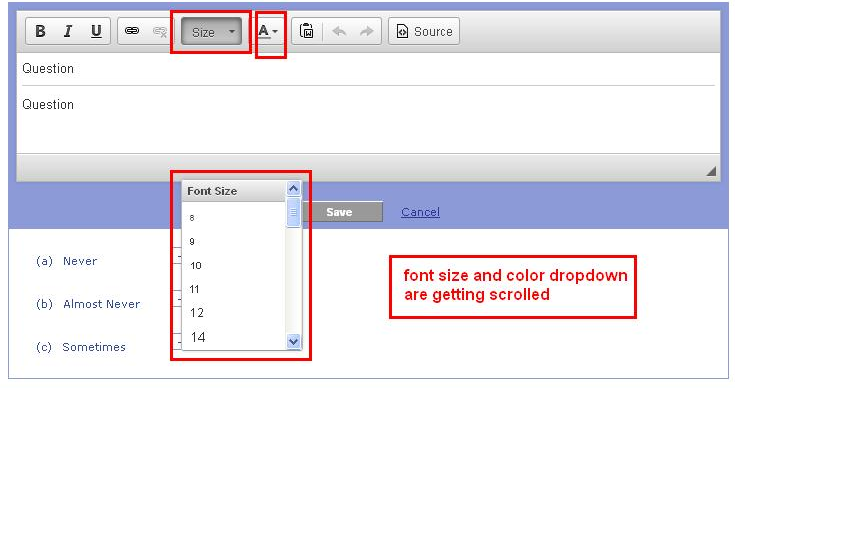Toggle italic formatting
This screenshot has height=540, width=864.
click(x=68, y=31)
